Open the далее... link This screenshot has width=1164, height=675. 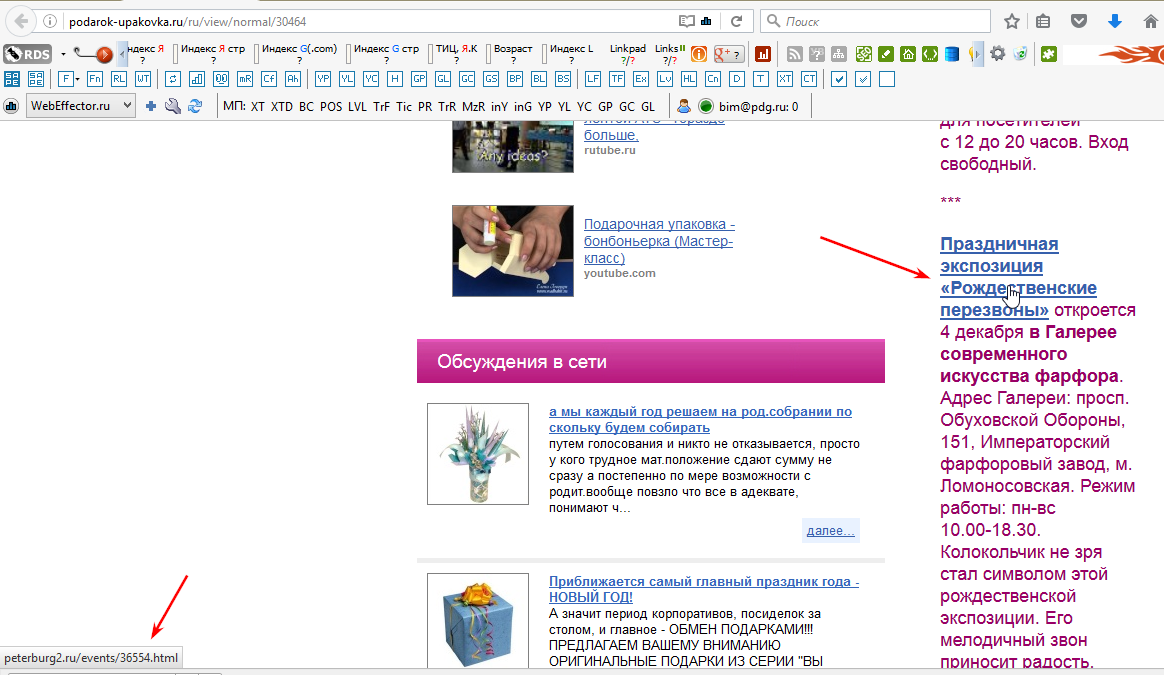831,530
